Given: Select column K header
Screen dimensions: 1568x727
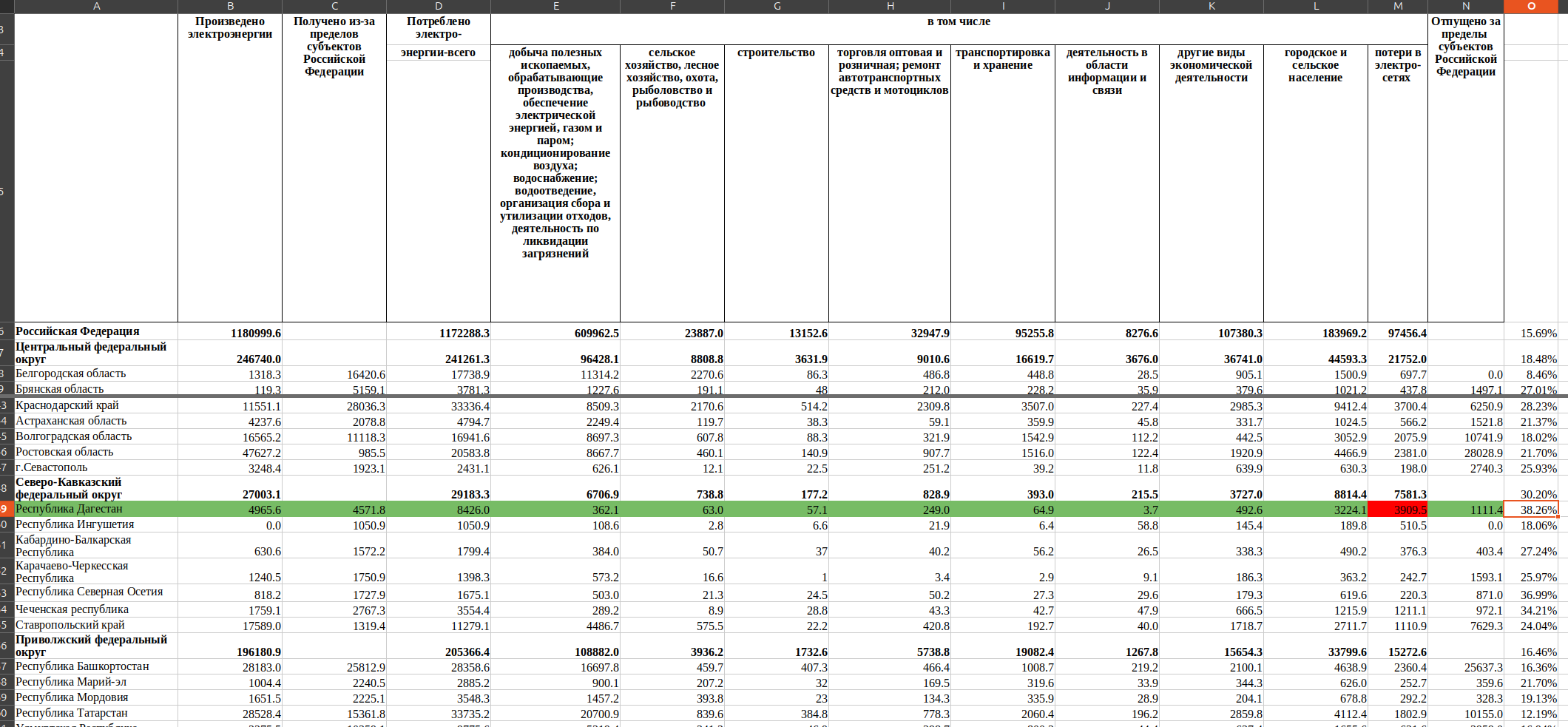Looking at the screenshot, I should coord(1212,6).
